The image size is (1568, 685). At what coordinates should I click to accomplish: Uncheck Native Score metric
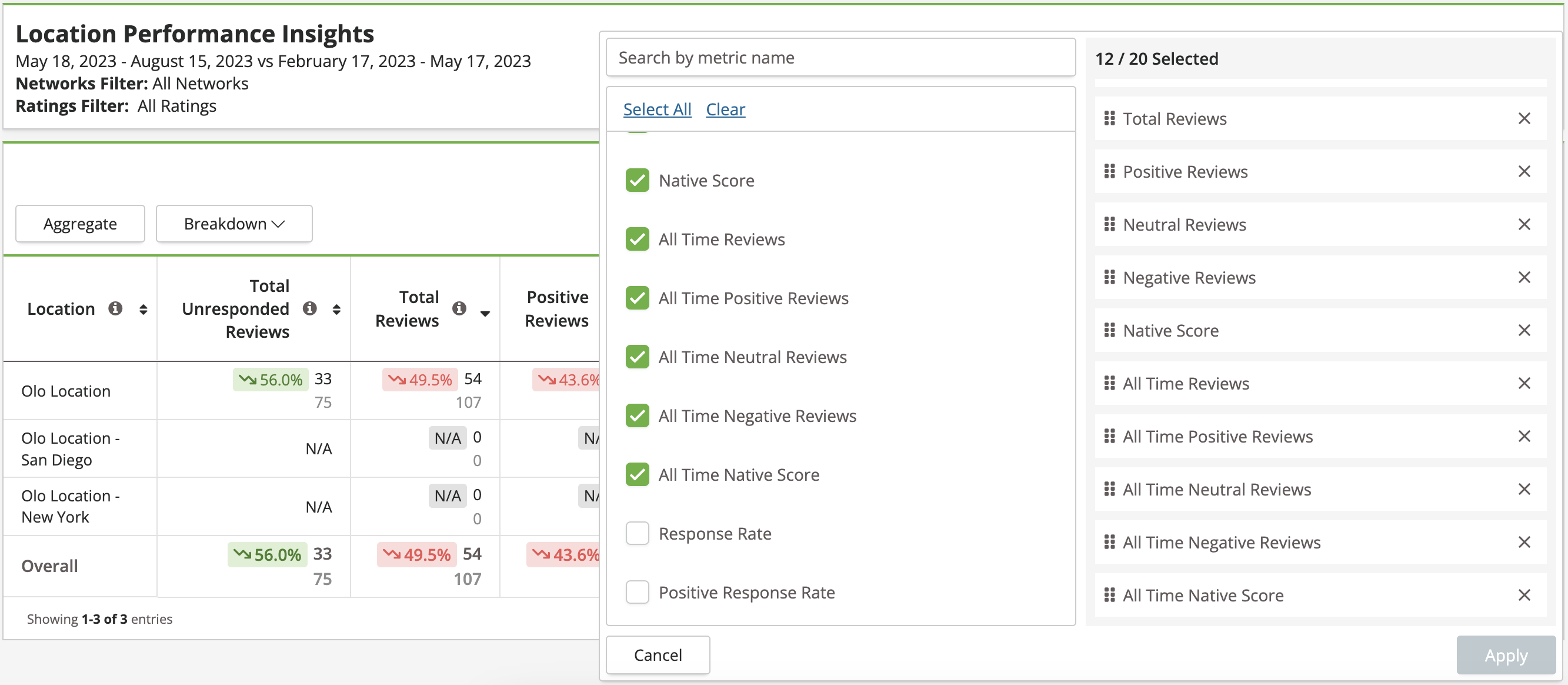tap(638, 180)
